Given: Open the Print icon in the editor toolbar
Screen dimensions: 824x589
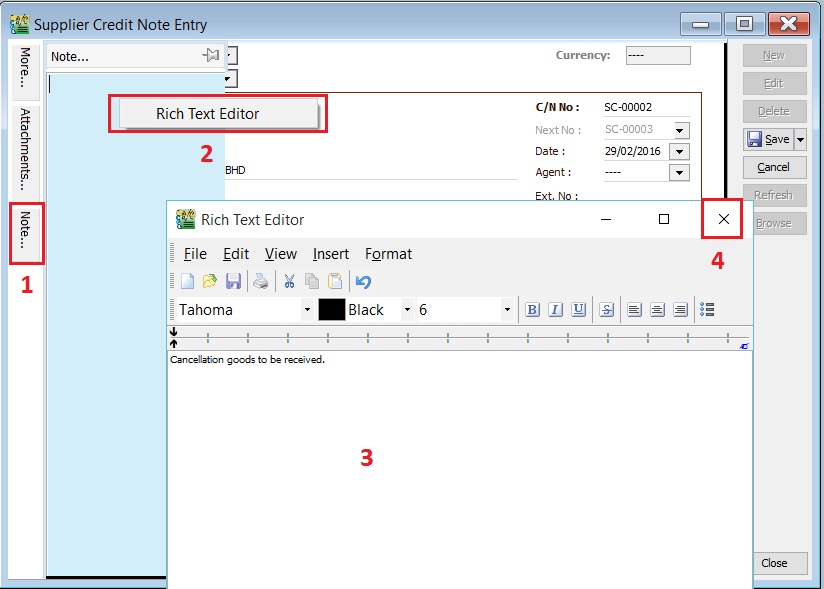Looking at the screenshot, I should pos(259,281).
